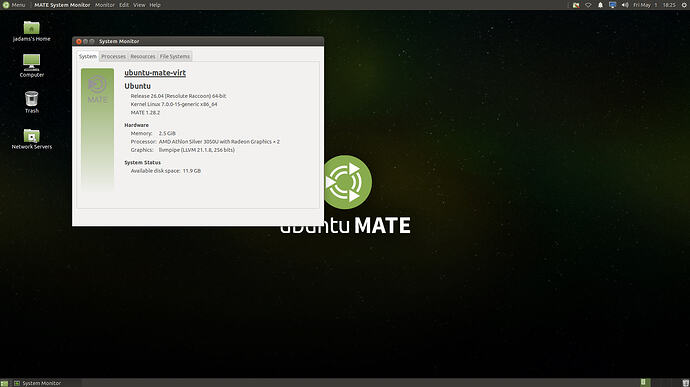
Task: Click the MATE 1.28.2 version text
Action: (145, 113)
